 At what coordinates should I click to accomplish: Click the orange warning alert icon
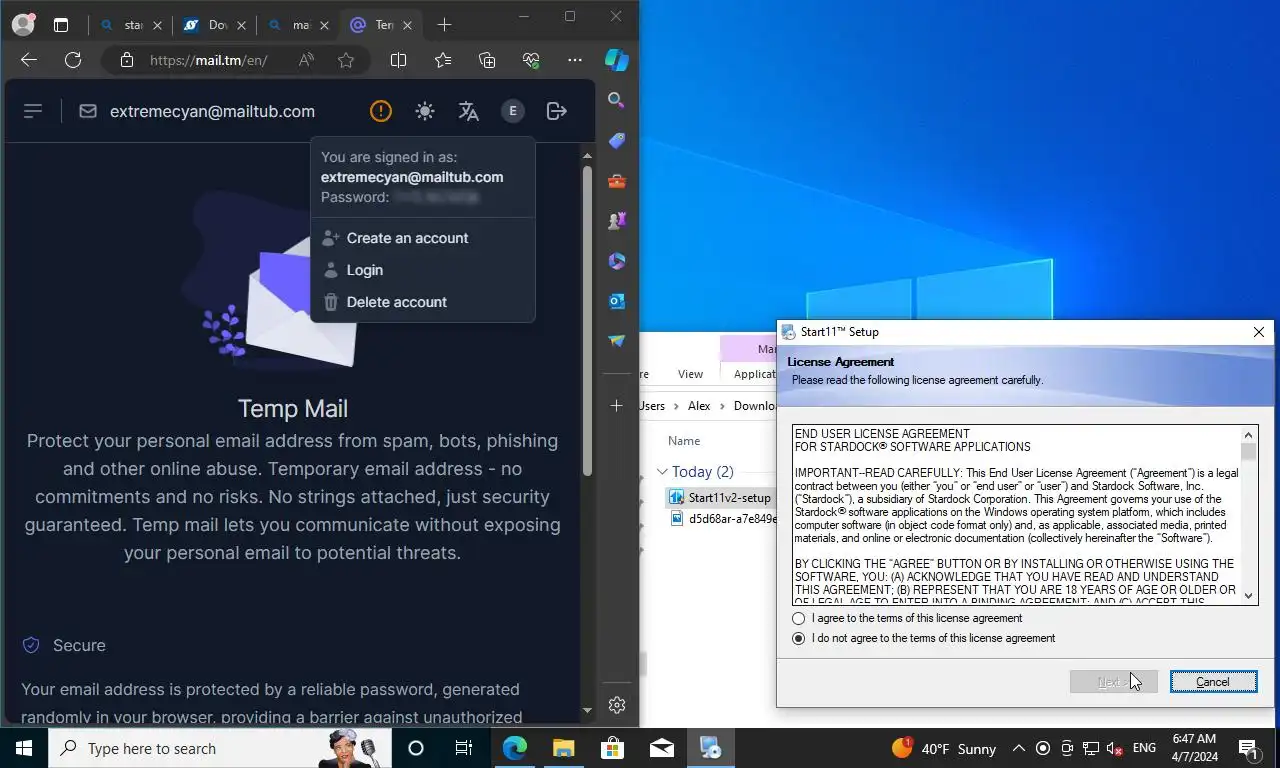click(x=380, y=111)
